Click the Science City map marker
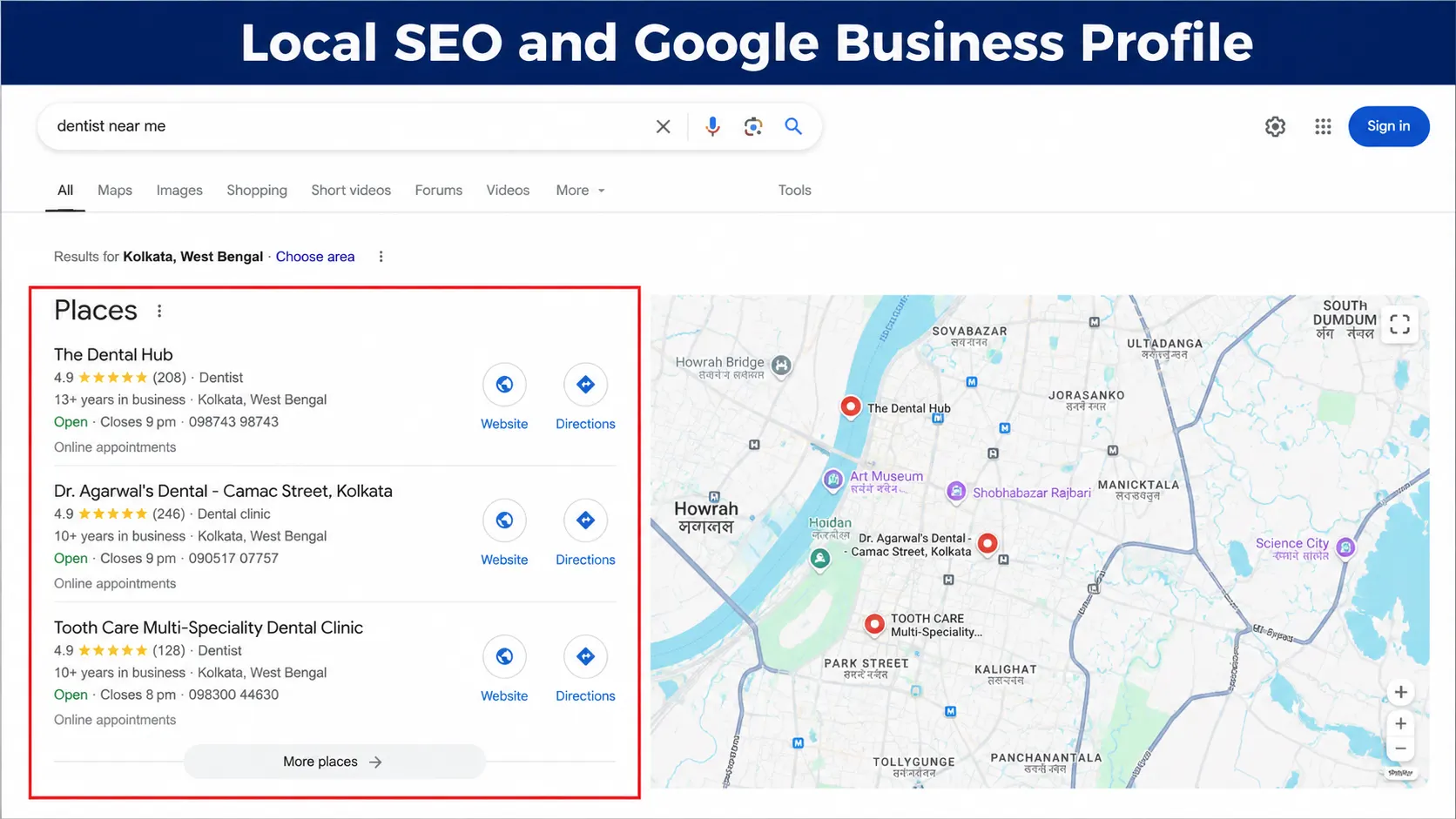 pyautogui.click(x=1345, y=547)
